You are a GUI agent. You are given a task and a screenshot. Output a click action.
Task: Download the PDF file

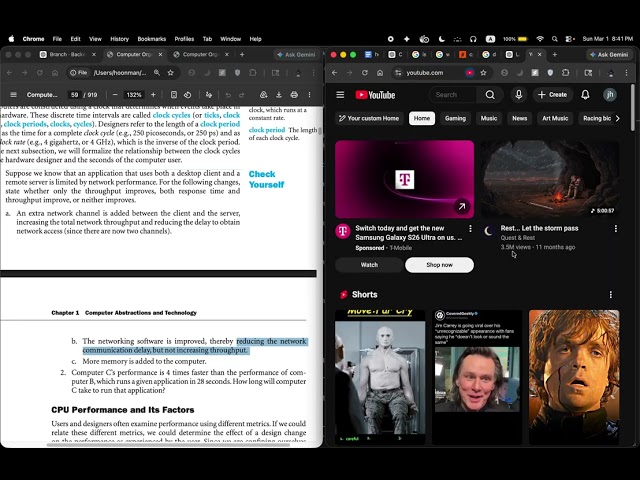(279, 95)
